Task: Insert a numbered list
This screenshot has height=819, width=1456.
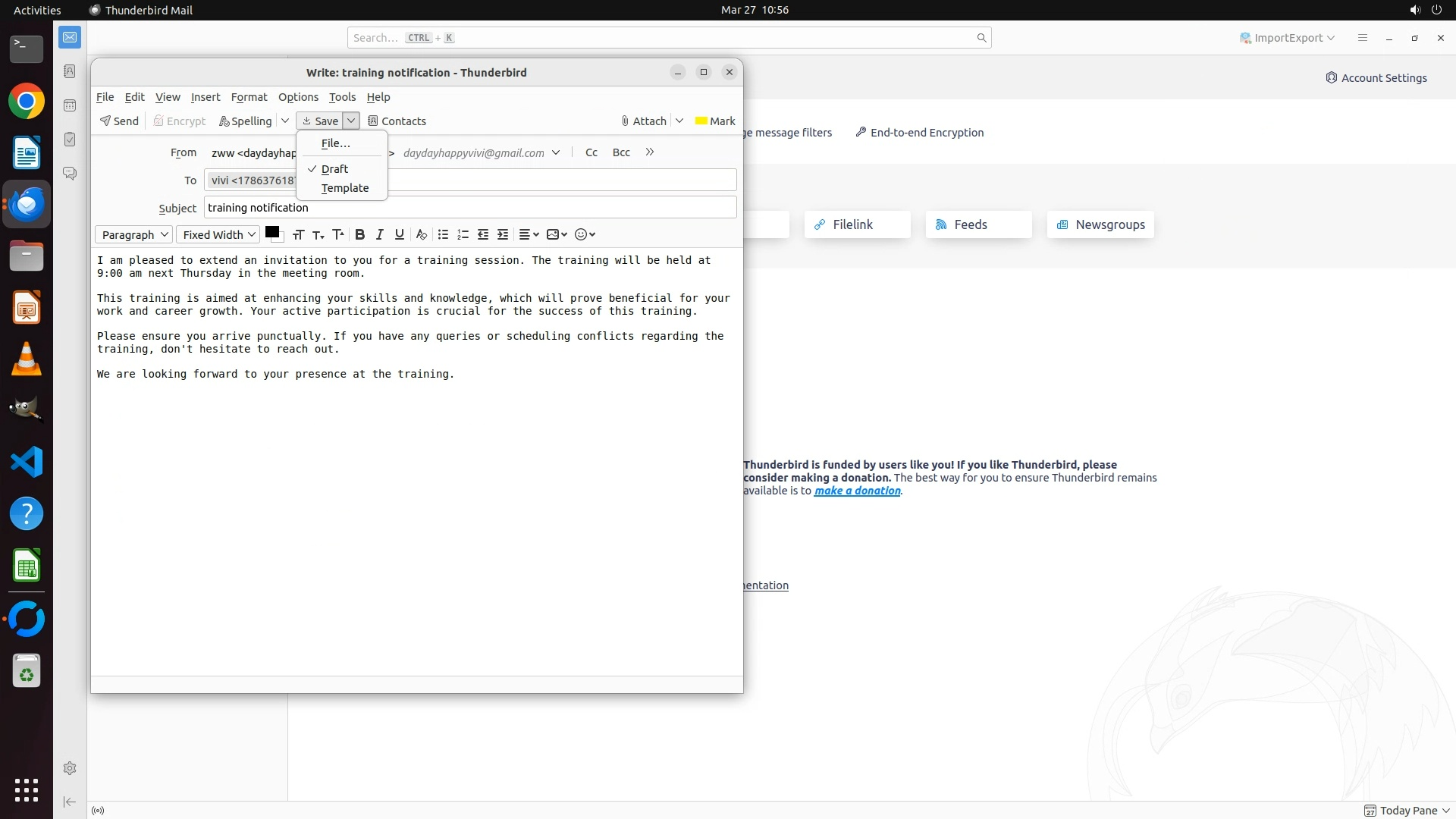Action: point(463,234)
